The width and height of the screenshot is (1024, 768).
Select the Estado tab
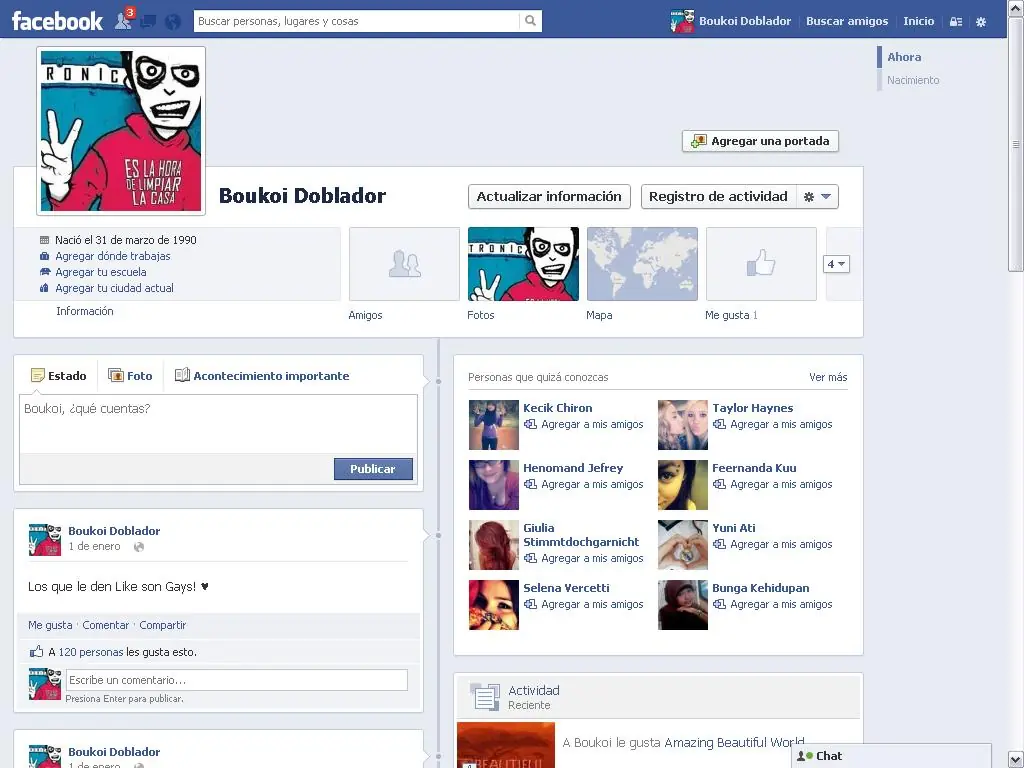59,376
